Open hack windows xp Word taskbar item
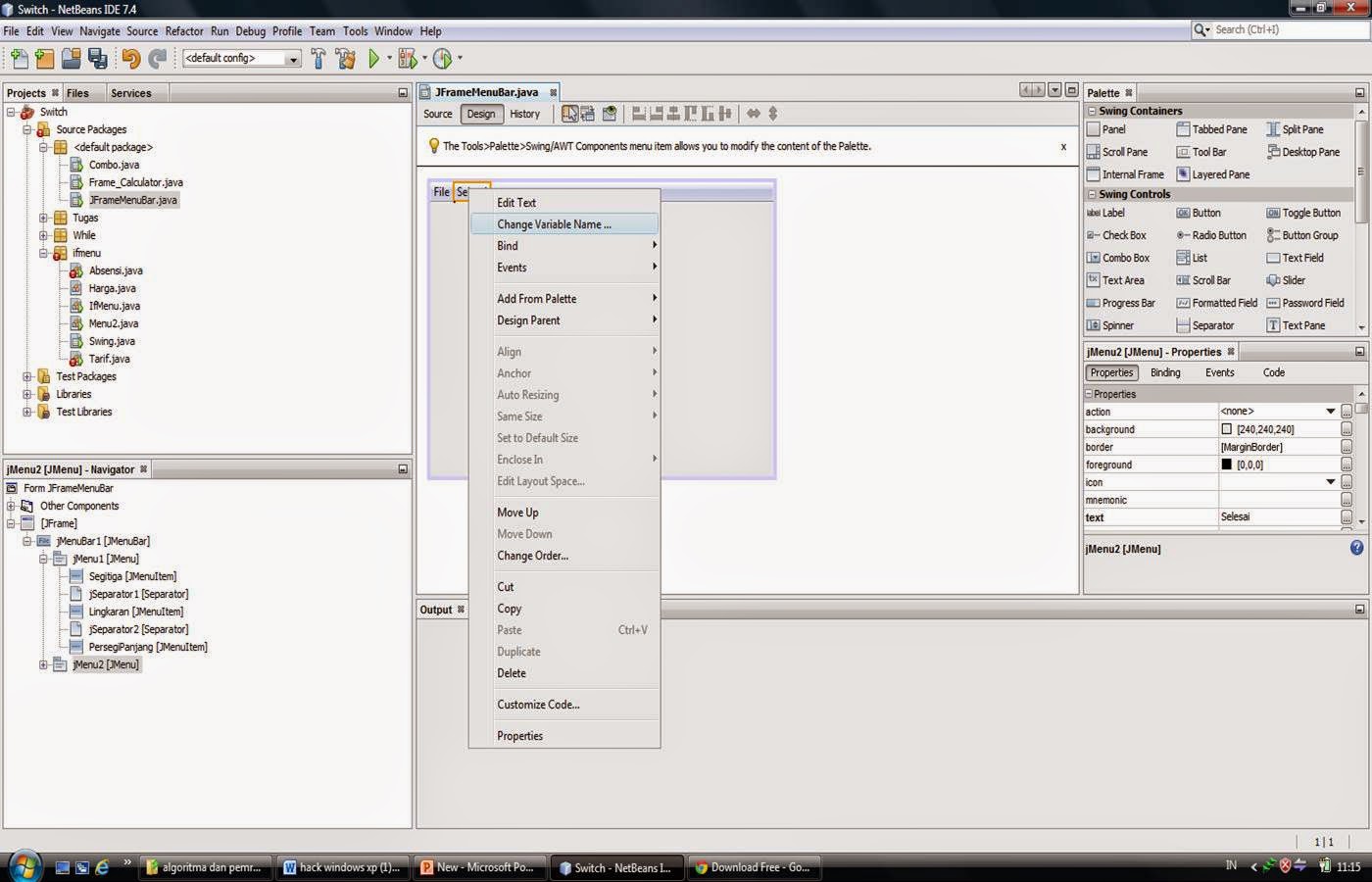This screenshot has width=1372, height=882. pyautogui.click(x=343, y=867)
